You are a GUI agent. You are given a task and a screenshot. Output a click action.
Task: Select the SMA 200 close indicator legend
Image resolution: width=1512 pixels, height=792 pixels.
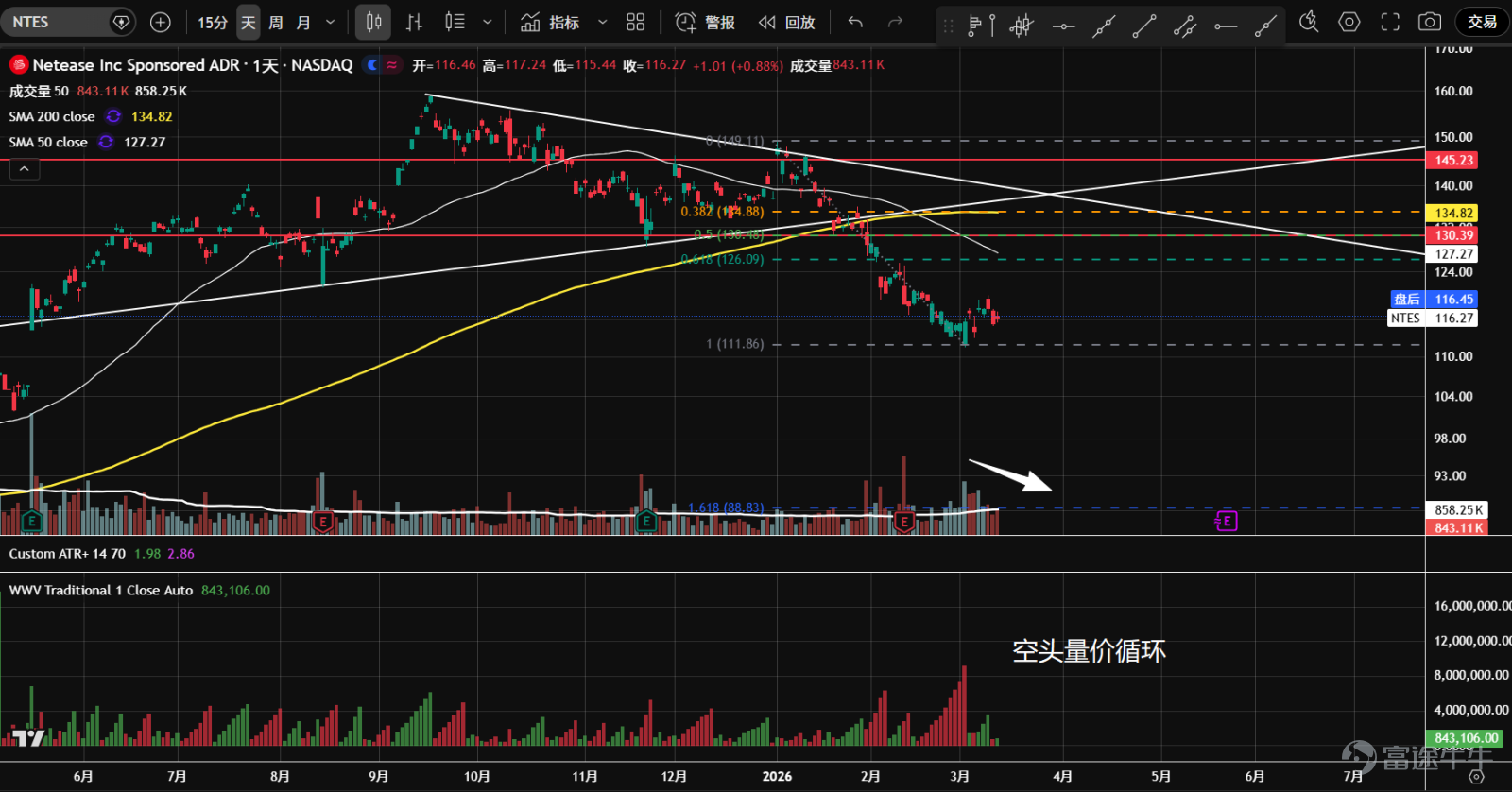coord(52,116)
